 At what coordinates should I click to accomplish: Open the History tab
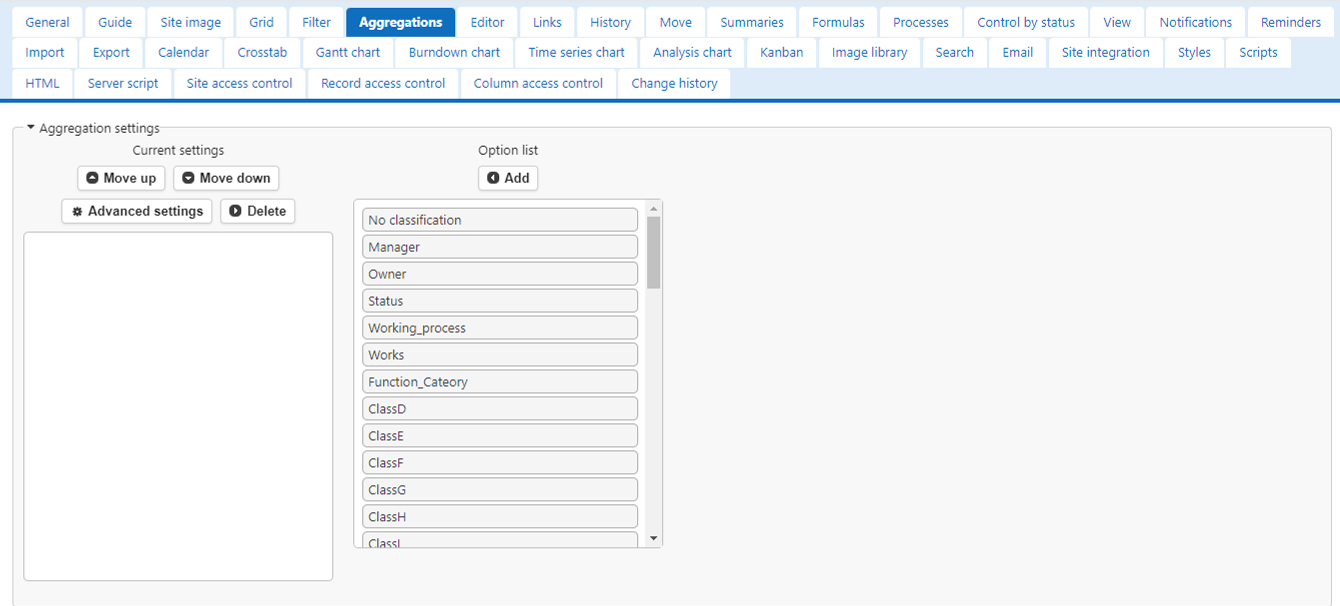610,22
